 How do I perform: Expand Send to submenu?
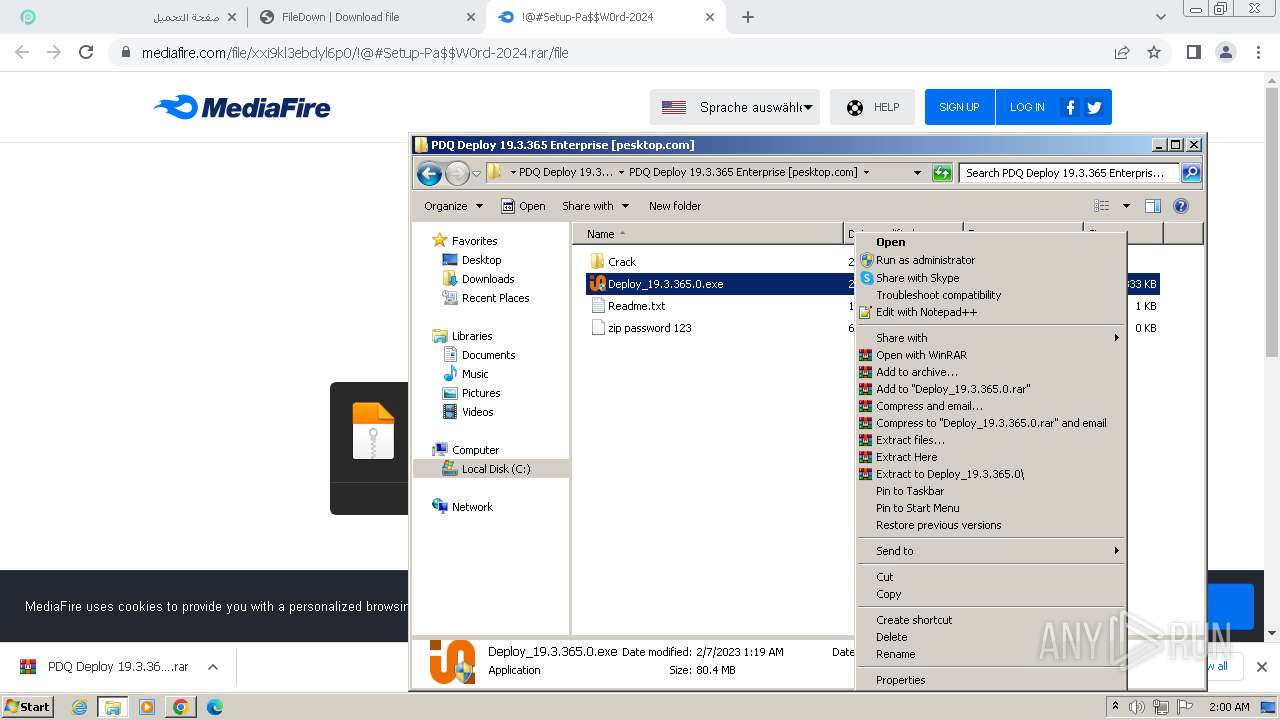click(990, 551)
